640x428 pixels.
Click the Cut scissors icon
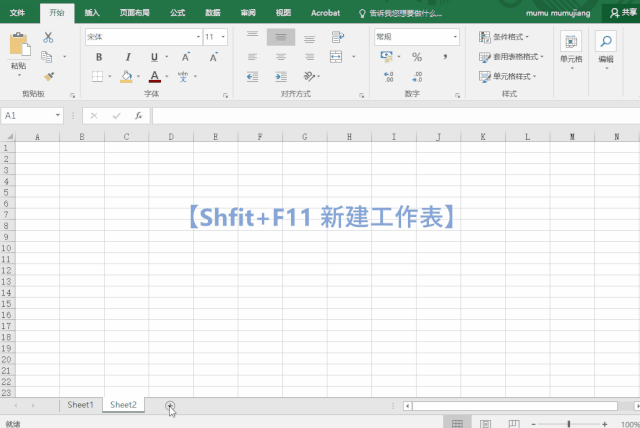pyautogui.click(x=48, y=38)
